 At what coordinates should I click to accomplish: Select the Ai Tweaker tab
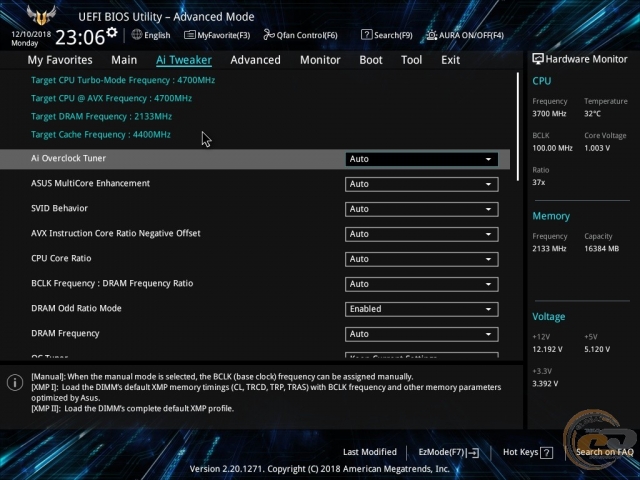[184, 60]
